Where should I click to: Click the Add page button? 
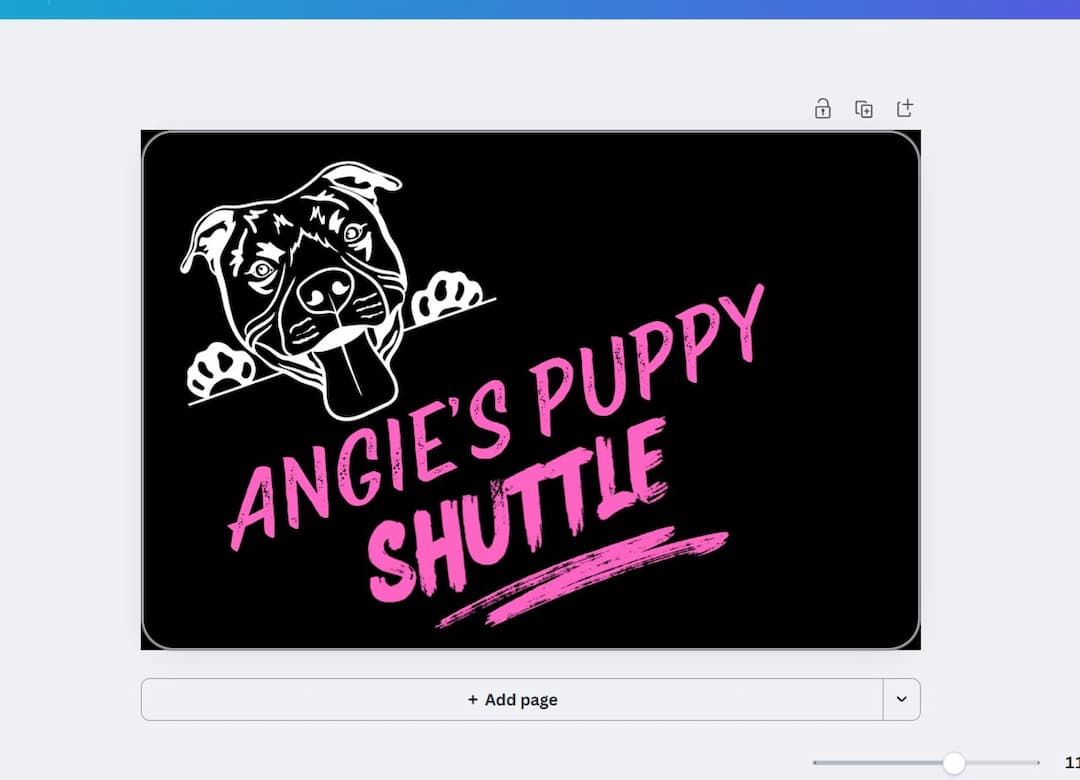512,699
